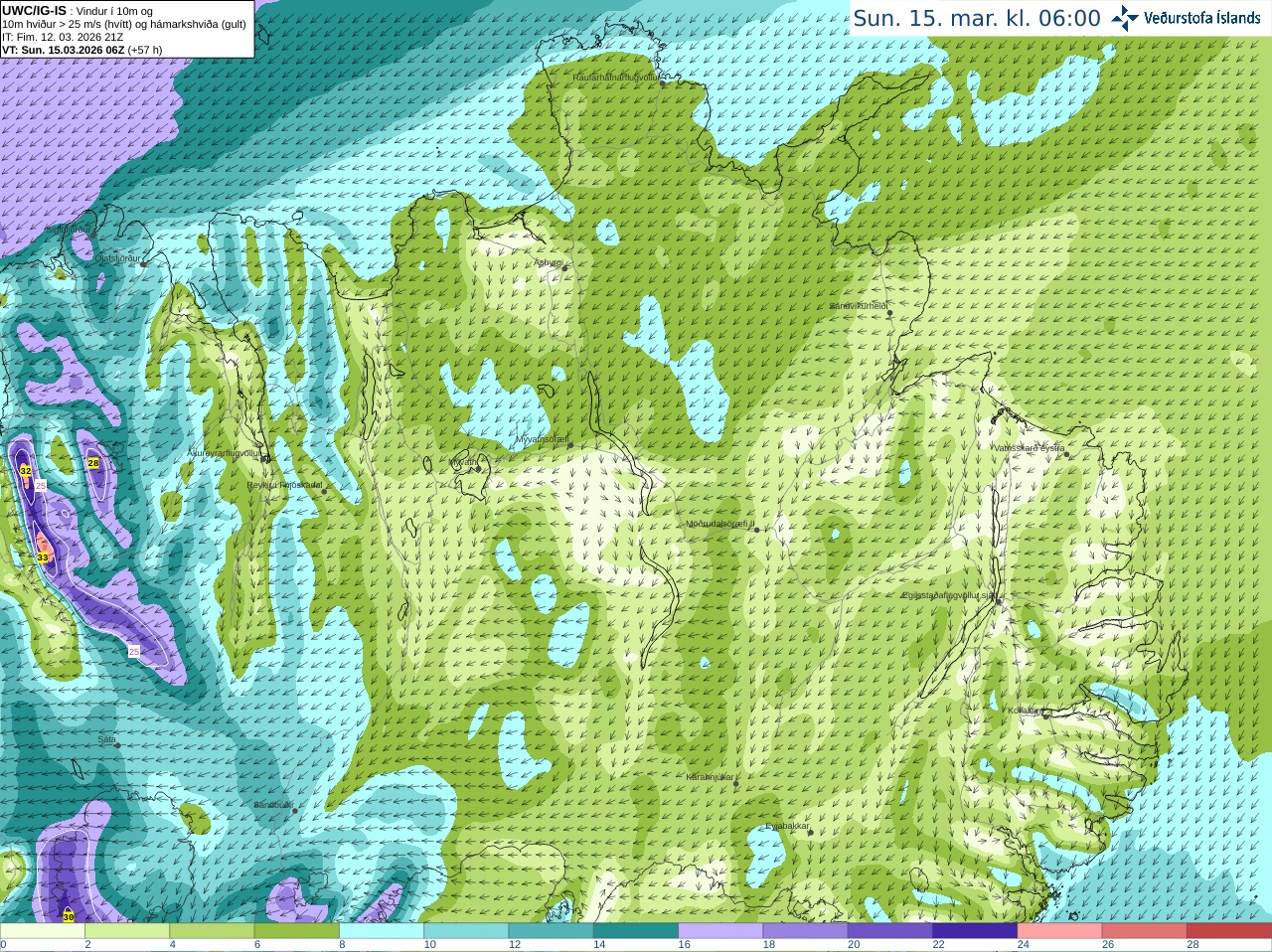Screen dimensions: 1272x952
Task: Click the Egilsstaðaflugvöllur station label
Action: (x=950, y=594)
